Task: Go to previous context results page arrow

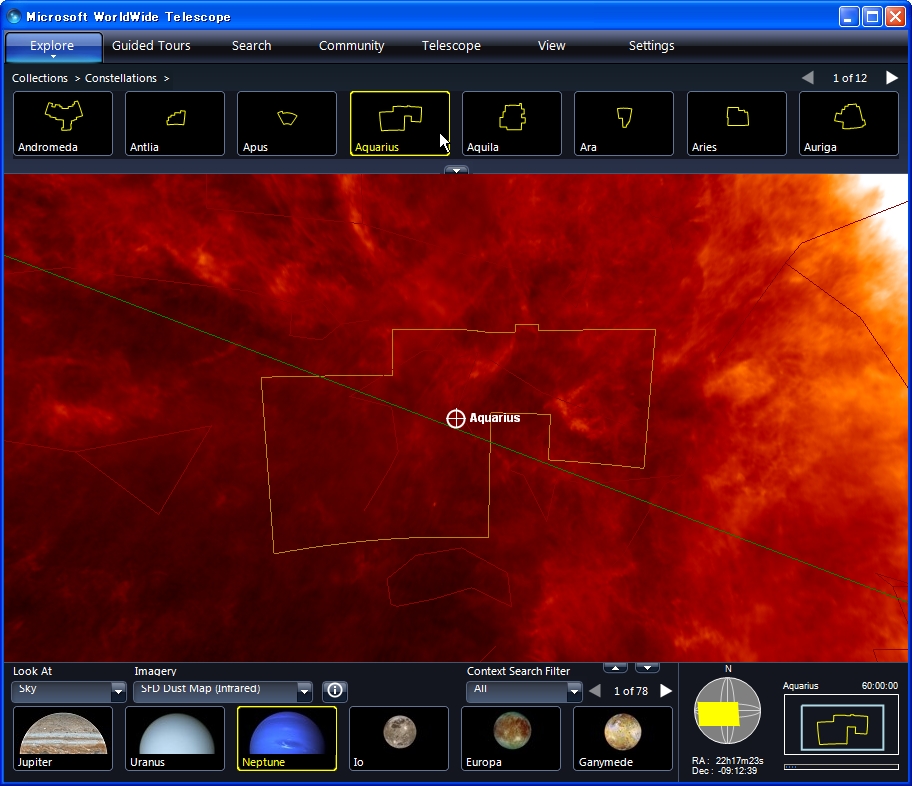Action: tap(595, 691)
